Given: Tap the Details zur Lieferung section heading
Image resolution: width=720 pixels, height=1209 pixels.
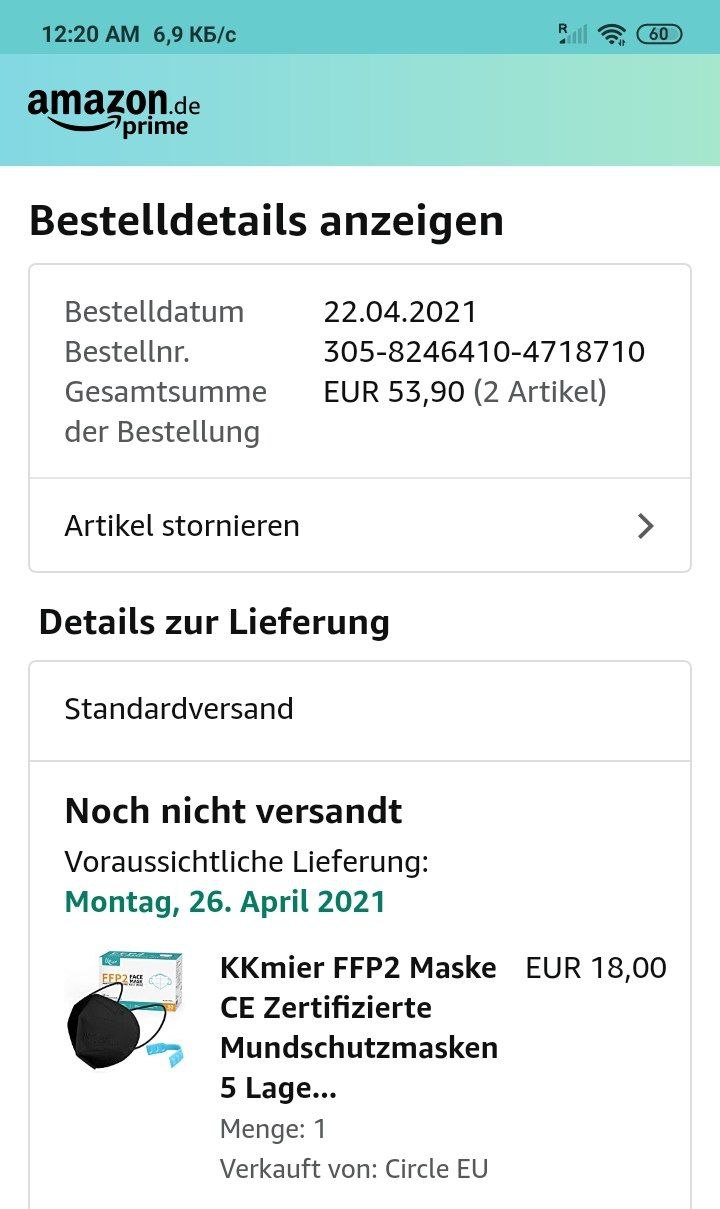Looking at the screenshot, I should [x=214, y=622].
